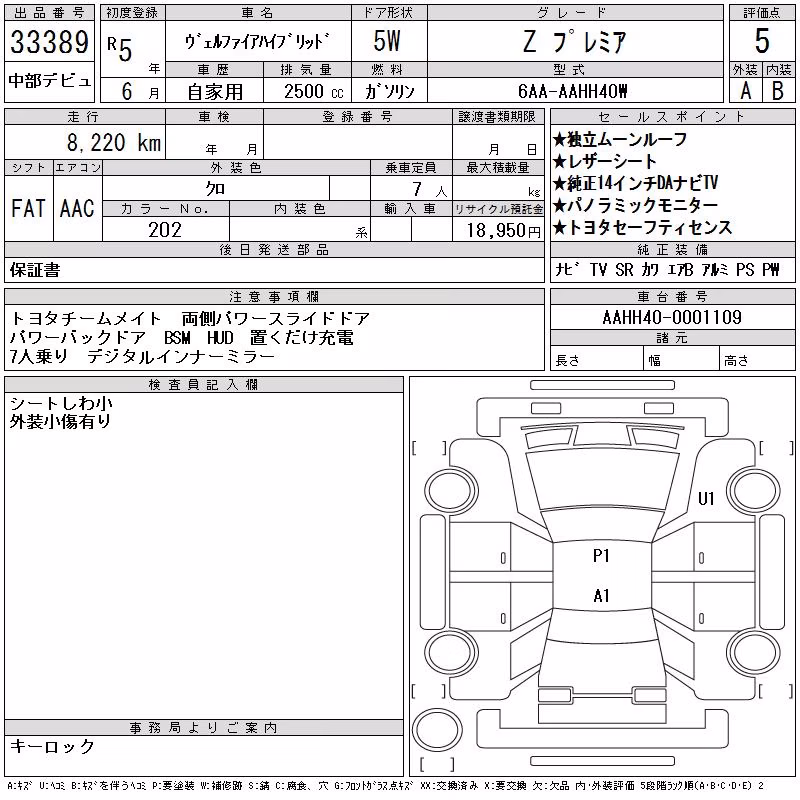Select the 中部デビュ label
This screenshot has width=800, height=800.
pos(49,81)
